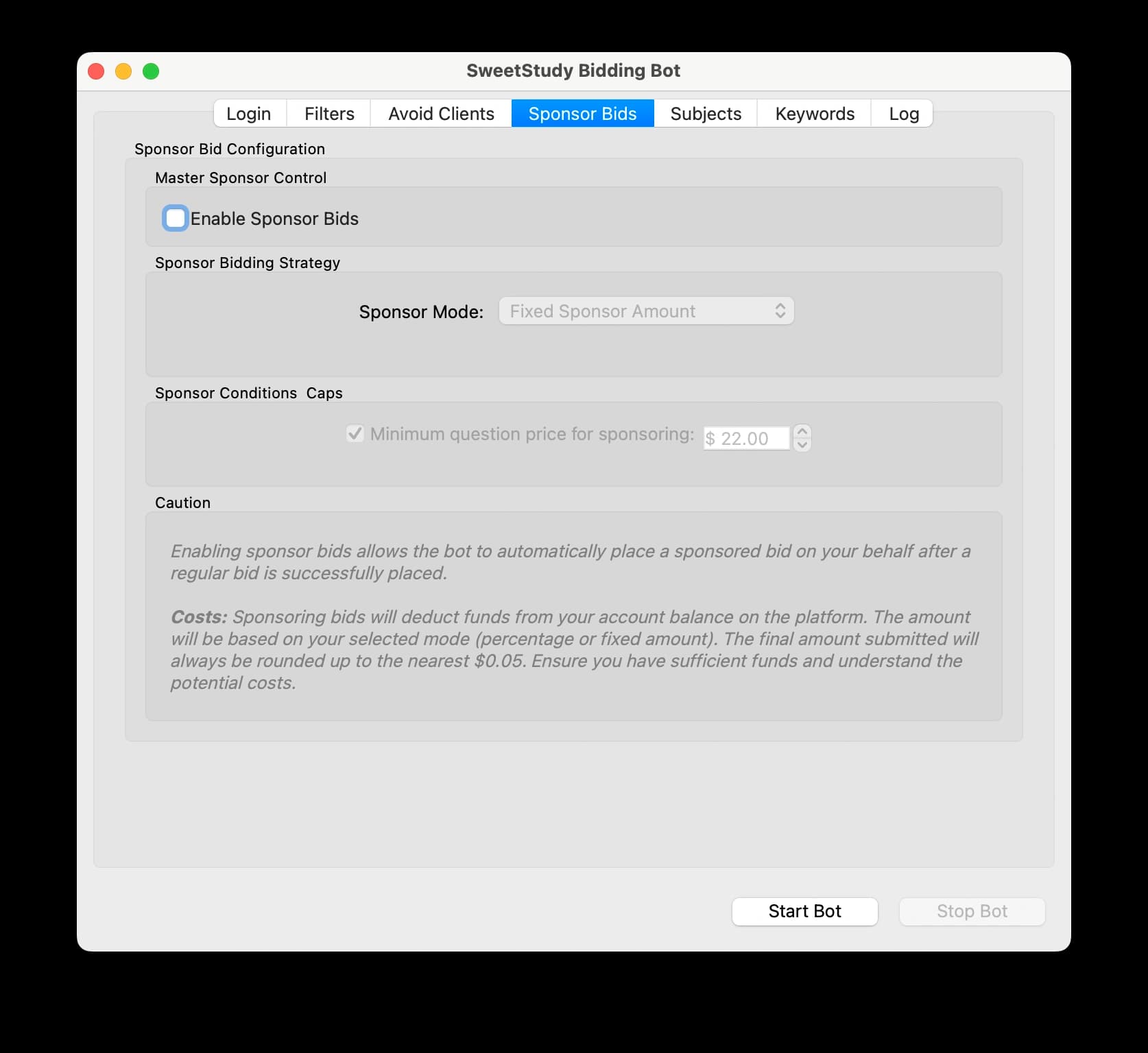The height and width of the screenshot is (1053, 1148).
Task: Click the SweetStudy Bidding Bot window title
Action: pyautogui.click(x=573, y=71)
